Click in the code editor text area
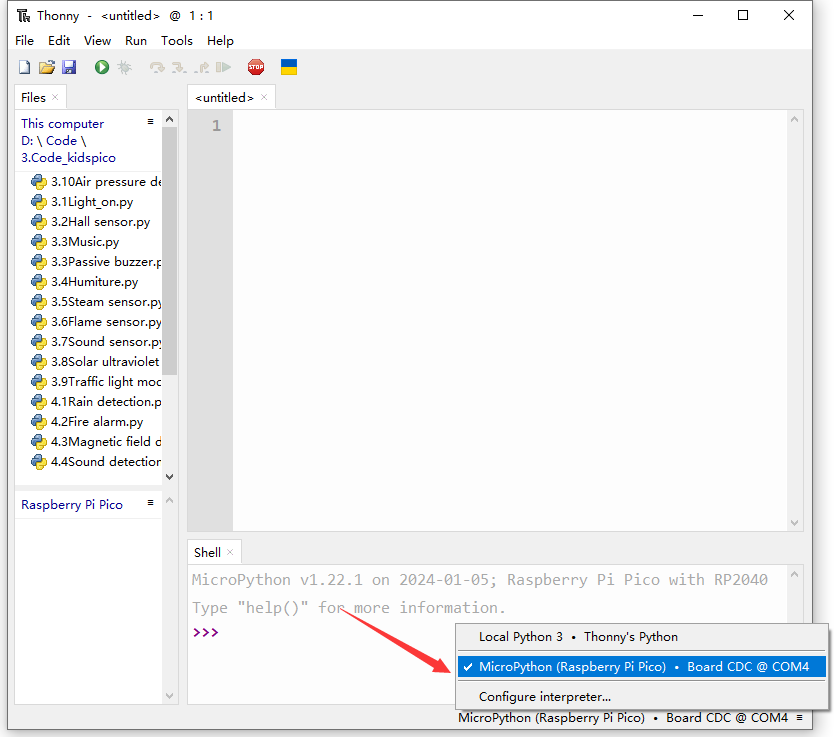834x737 pixels. [510, 321]
